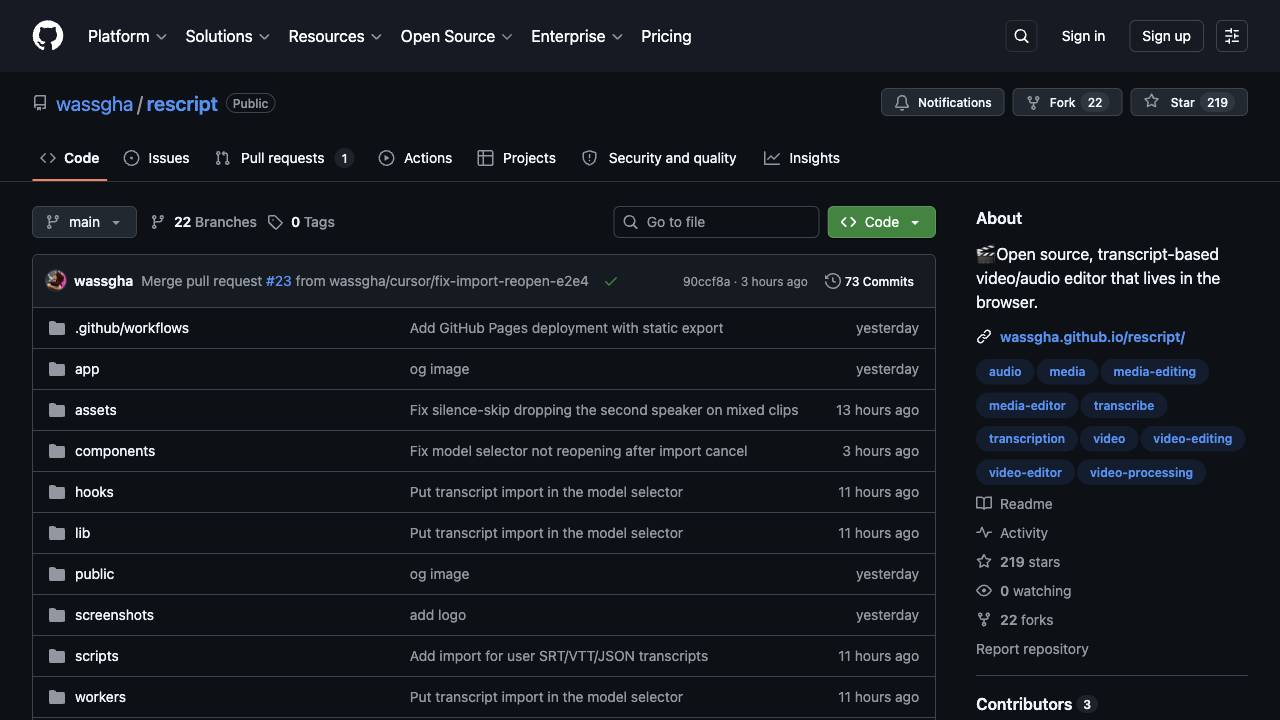
Task: Click the hooks folder icon
Action: click(x=57, y=492)
